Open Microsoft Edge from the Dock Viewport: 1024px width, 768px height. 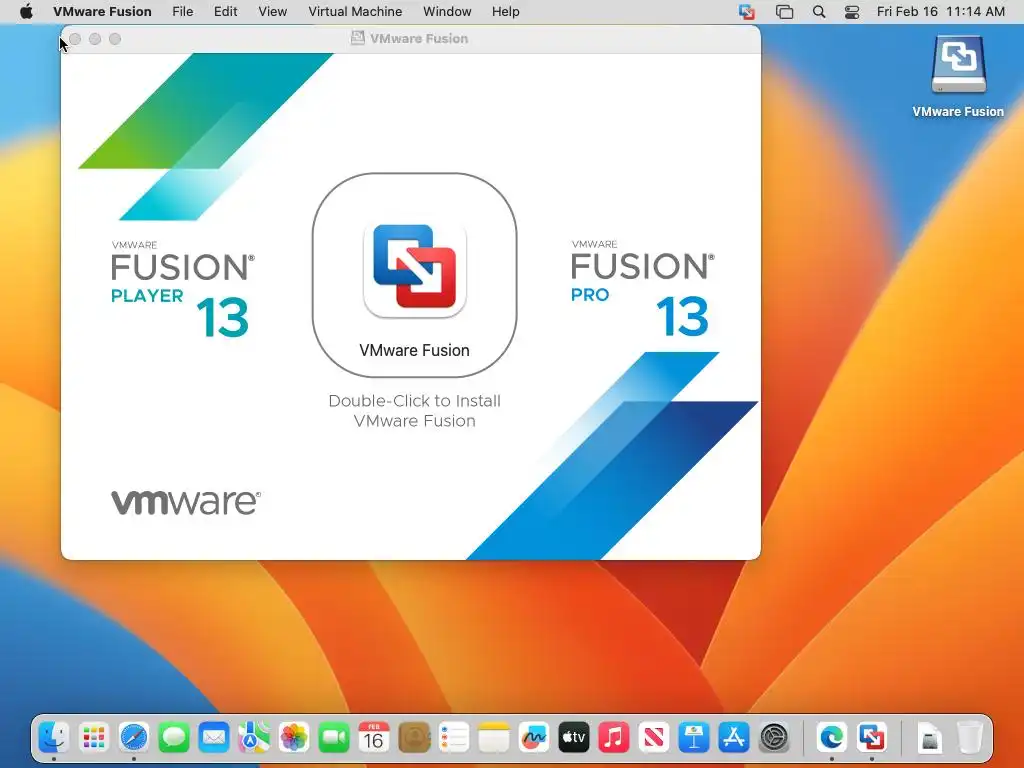pyautogui.click(x=832, y=738)
